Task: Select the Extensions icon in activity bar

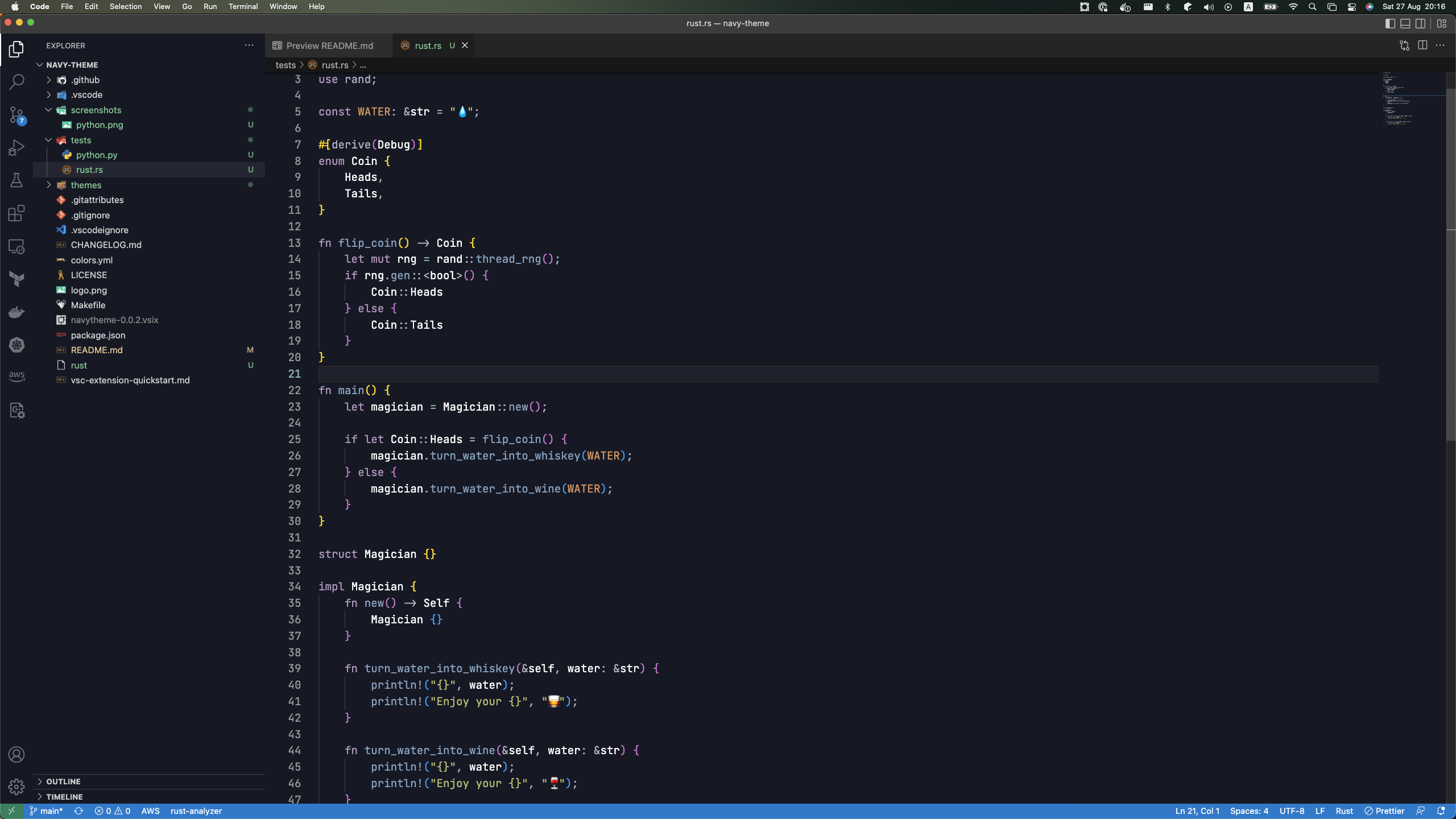Action: point(17,213)
